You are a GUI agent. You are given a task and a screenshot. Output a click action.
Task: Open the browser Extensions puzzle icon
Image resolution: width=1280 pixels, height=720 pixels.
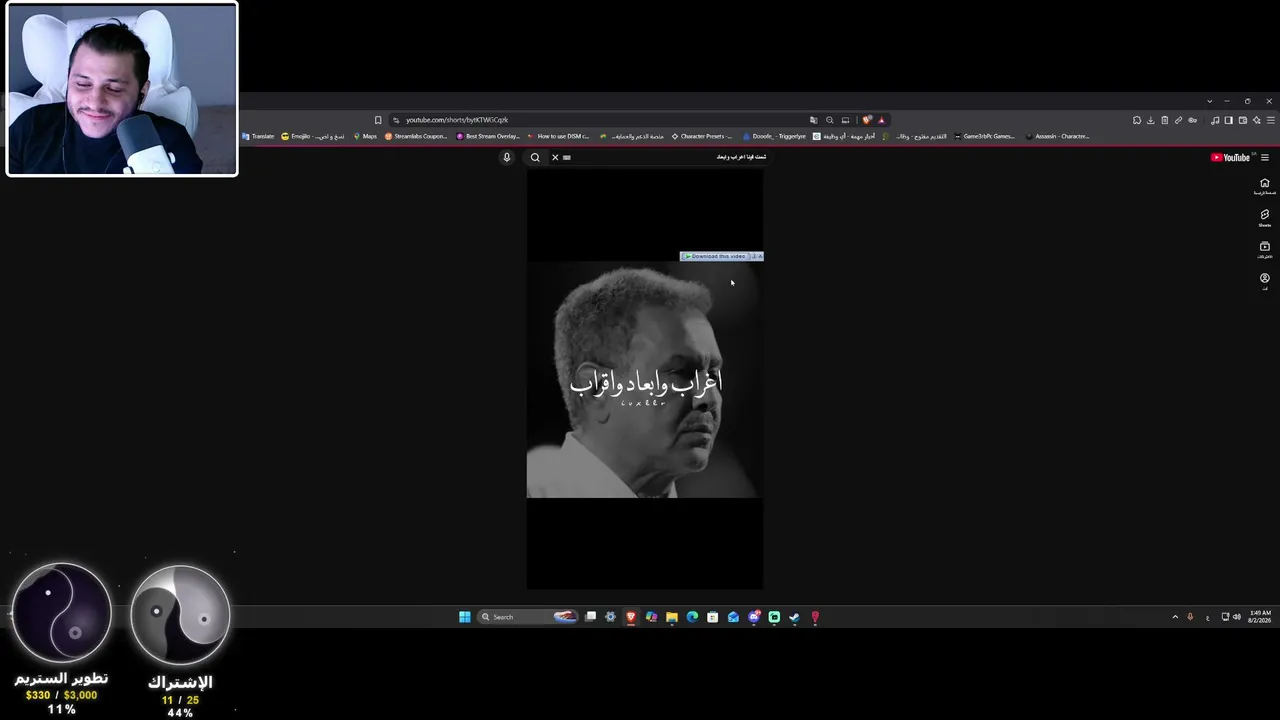pyautogui.click(x=1137, y=120)
